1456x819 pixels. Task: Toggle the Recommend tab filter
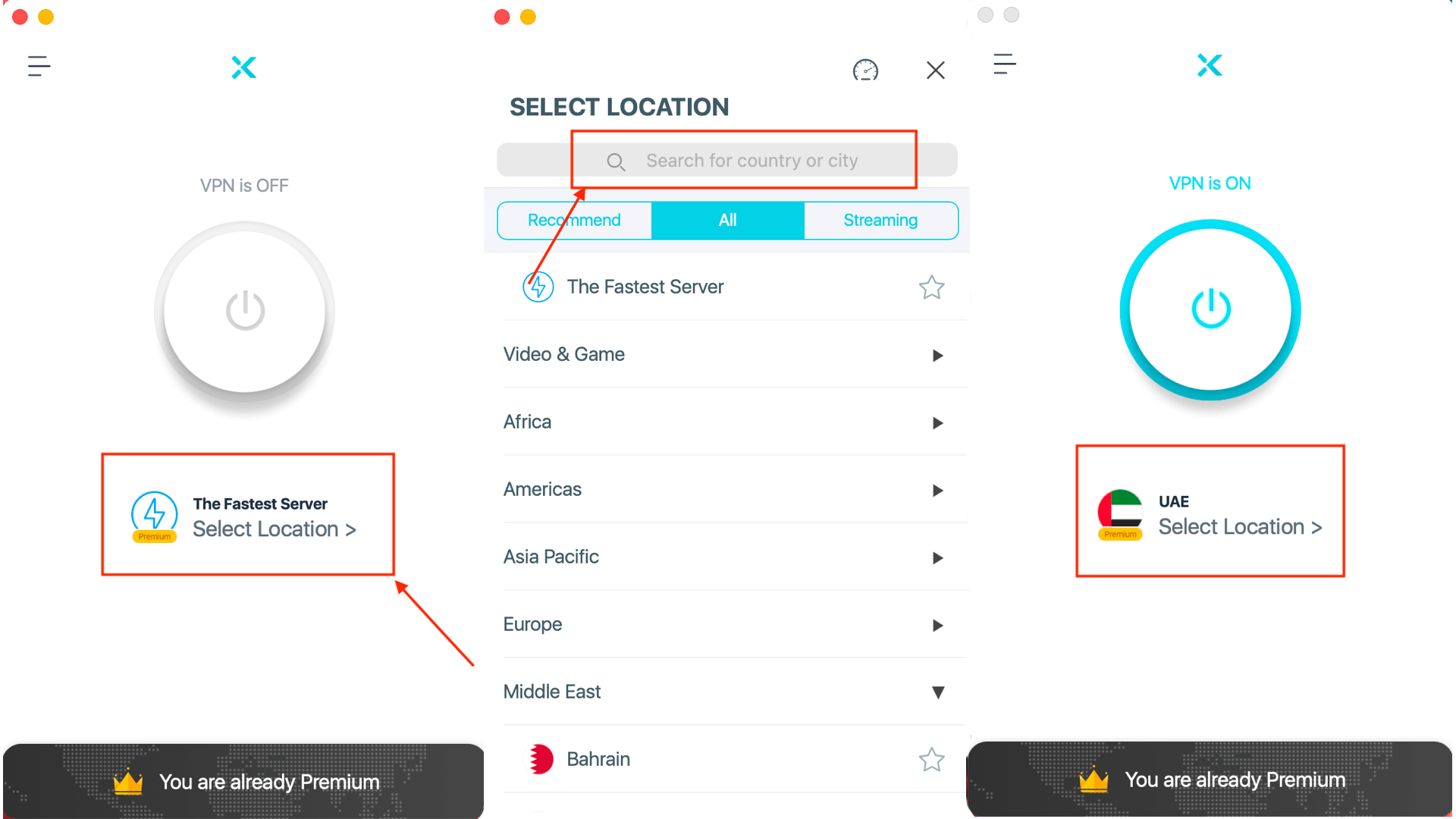click(573, 220)
